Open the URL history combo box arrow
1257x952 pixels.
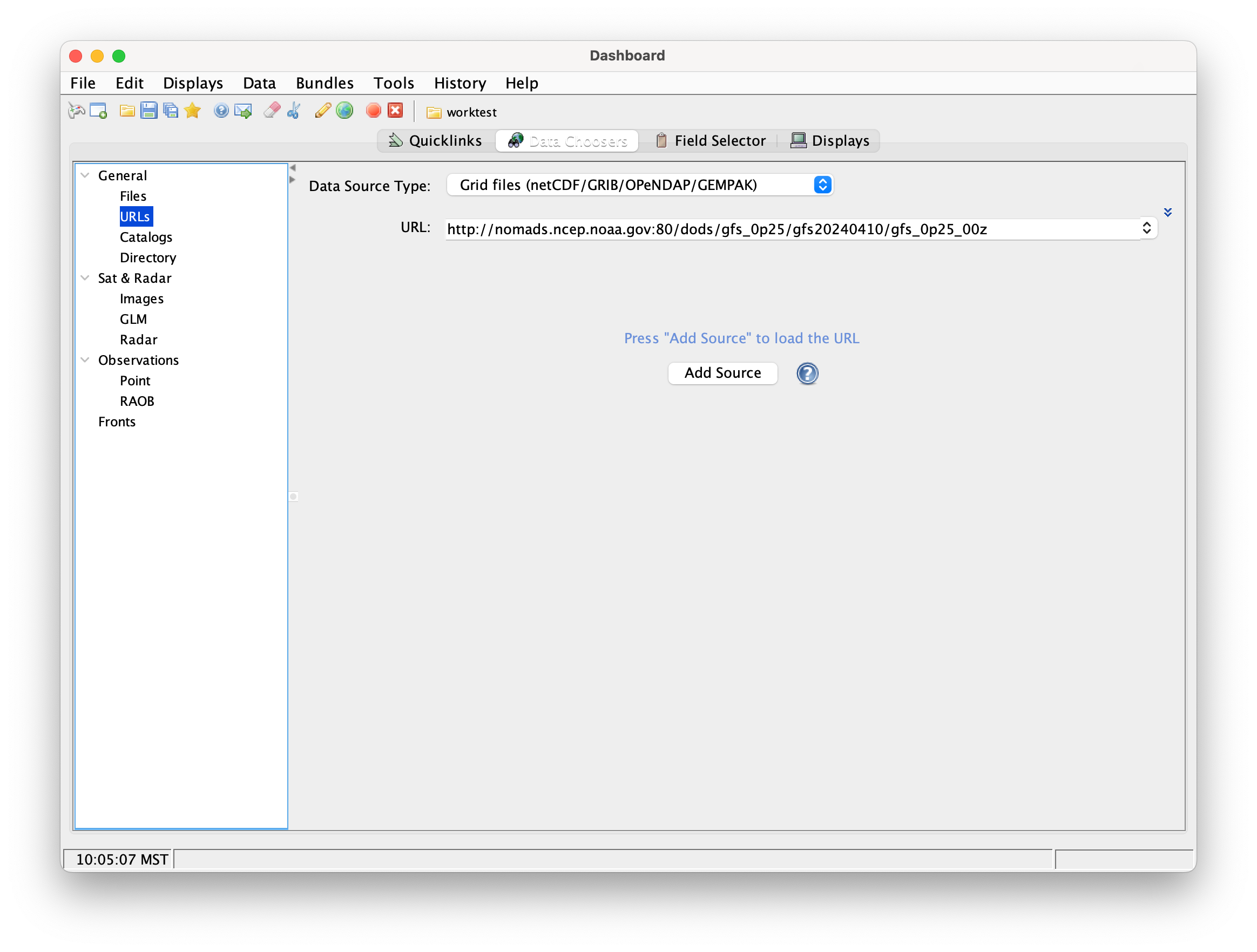[x=1146, y=228]
